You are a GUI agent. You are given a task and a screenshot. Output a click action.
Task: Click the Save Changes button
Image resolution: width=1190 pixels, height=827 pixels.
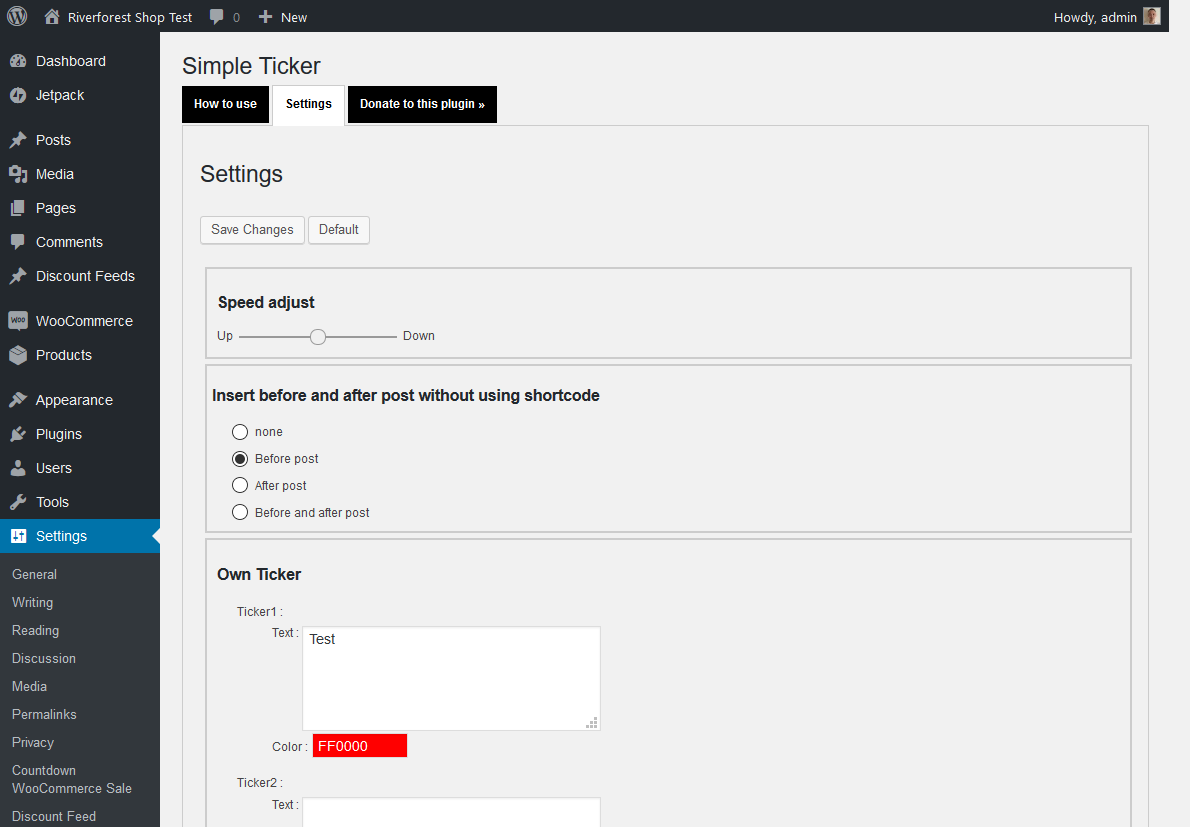[252, 230]
